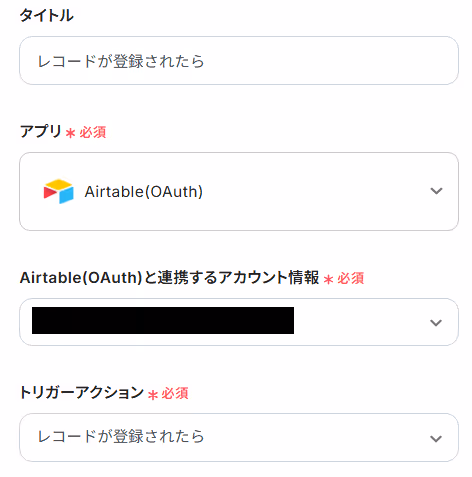Viewport: 472px width, 477px height.
Task: Click the red asterisk next to アカウント情報
Action: (x=328, y=279)
